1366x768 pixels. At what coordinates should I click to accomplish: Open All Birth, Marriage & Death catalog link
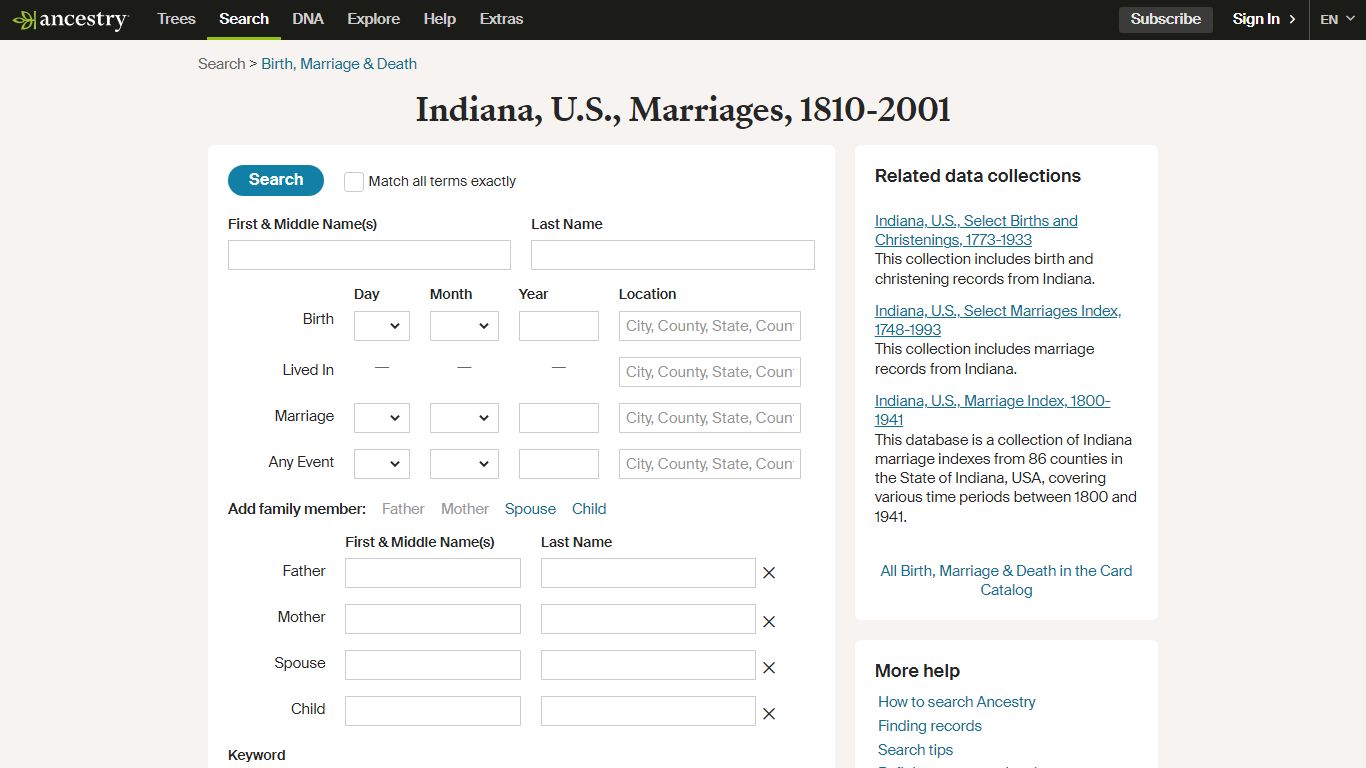(1006, 580)
